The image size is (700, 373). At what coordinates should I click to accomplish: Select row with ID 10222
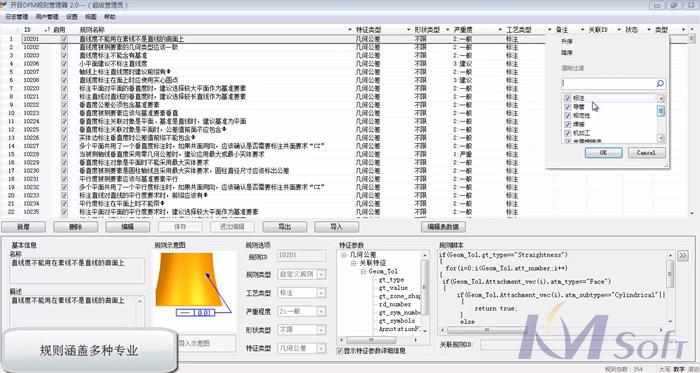tap(348, 105)
